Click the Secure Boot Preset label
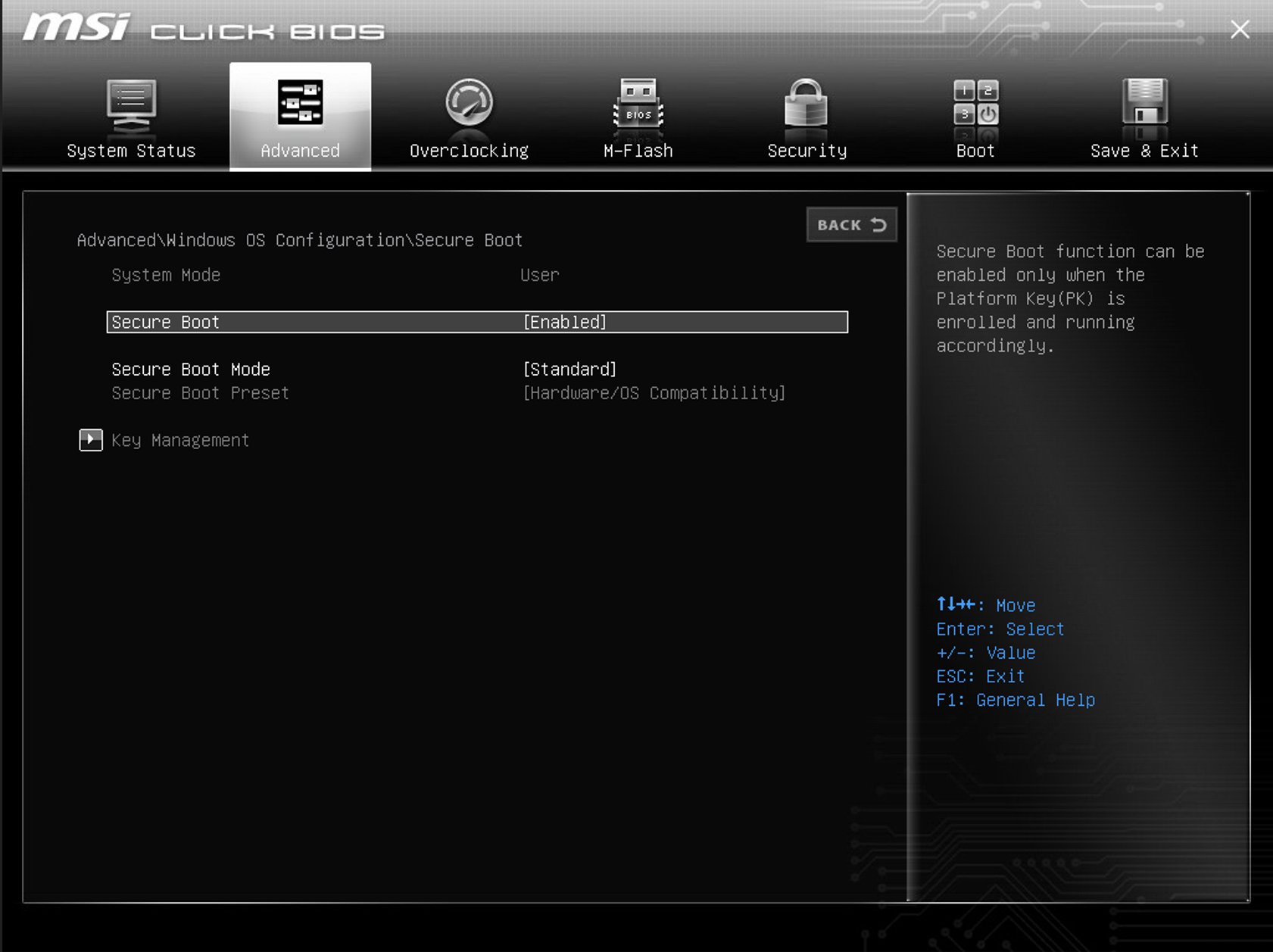 click(x=200, y=393)
